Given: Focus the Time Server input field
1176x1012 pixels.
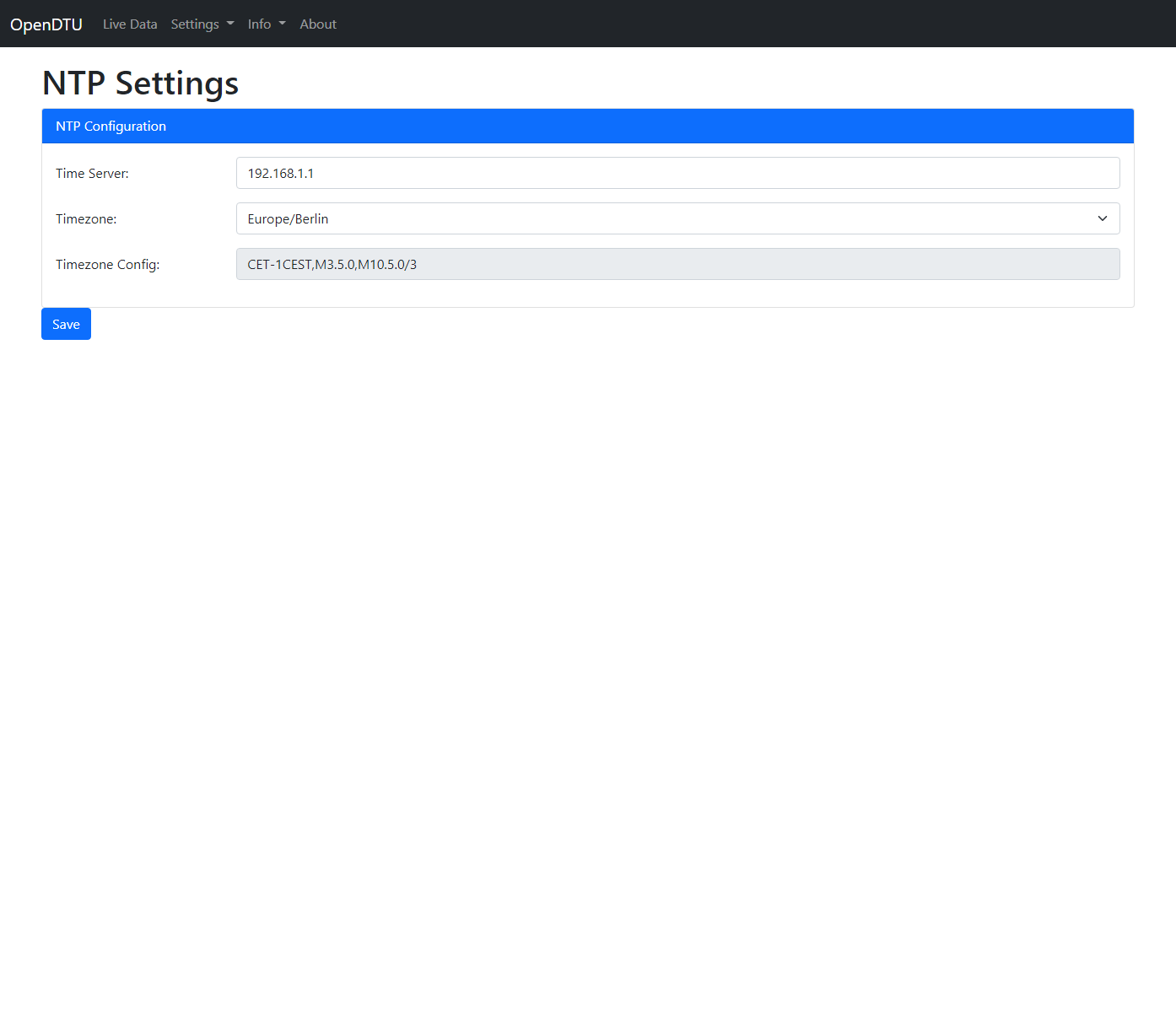Looking at the screenshot, I should point(677,173).
